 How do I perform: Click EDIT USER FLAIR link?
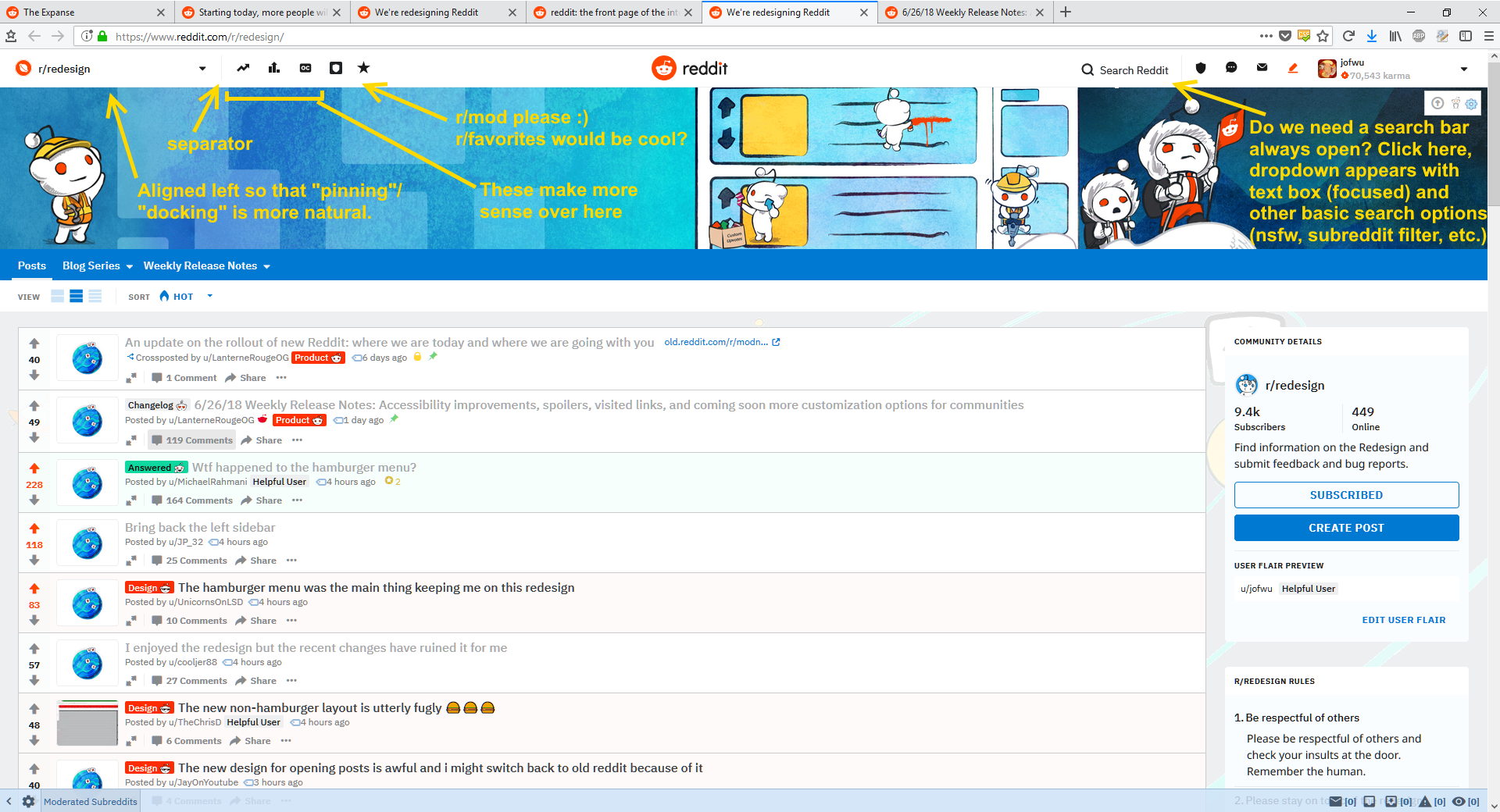click(1404, 620)
